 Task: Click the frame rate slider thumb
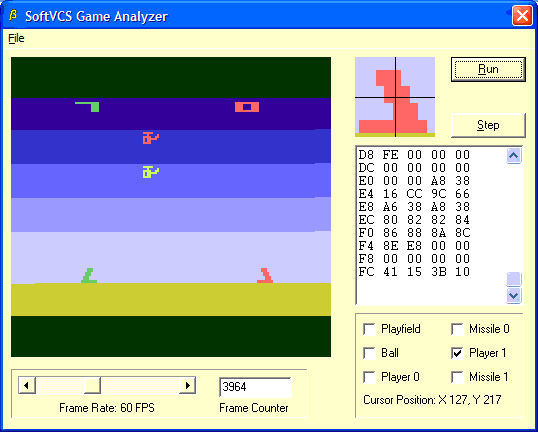[92, 385]
